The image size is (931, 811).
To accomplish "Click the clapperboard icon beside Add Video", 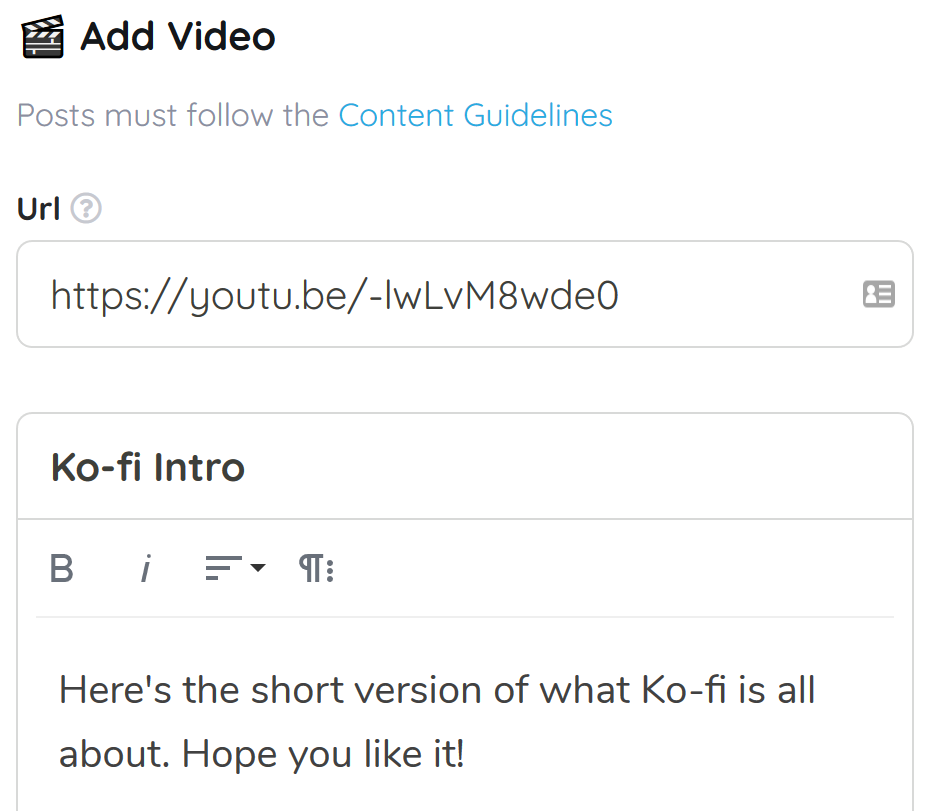I will click(40, 36).
